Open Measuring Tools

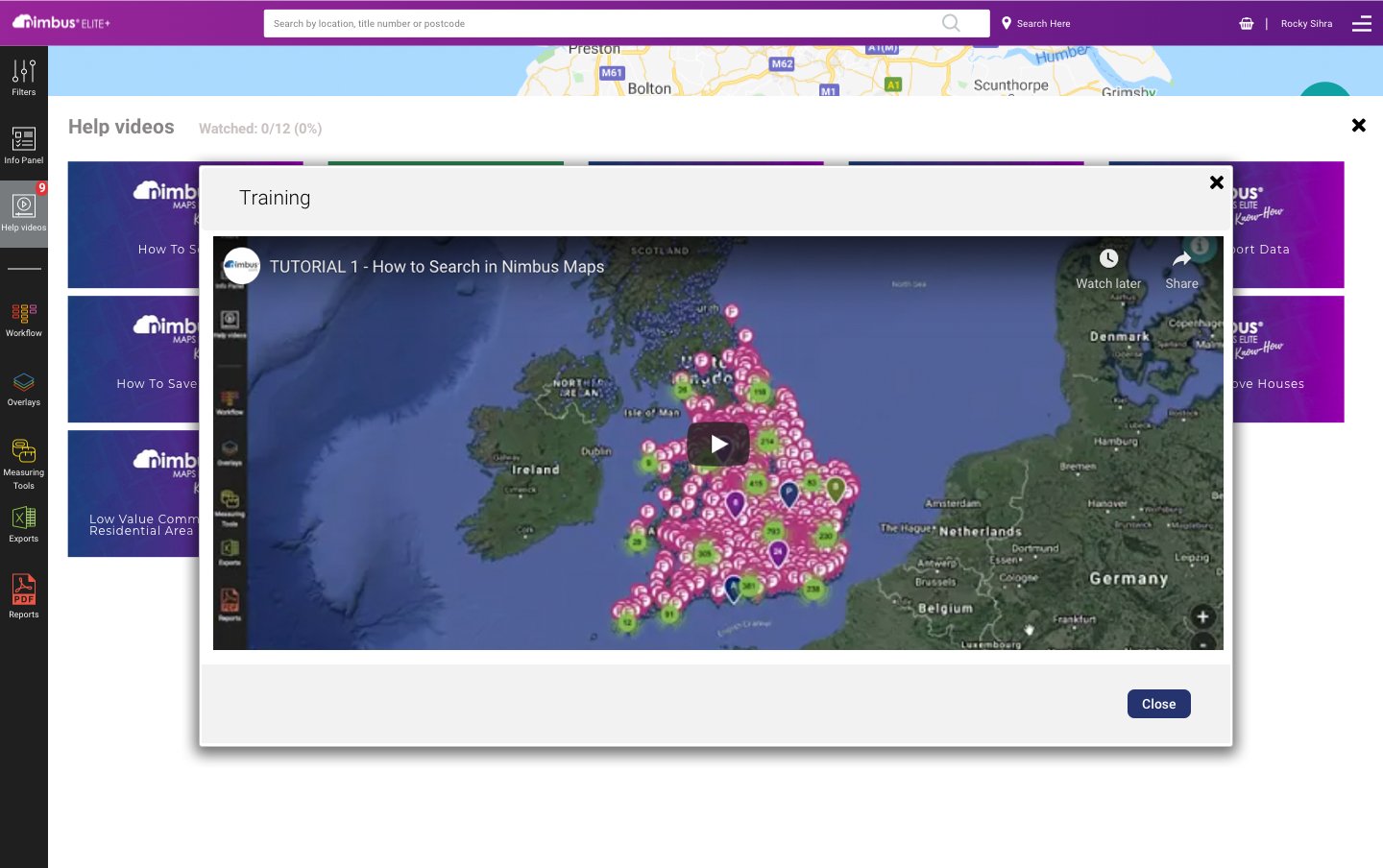coord(24,464)
